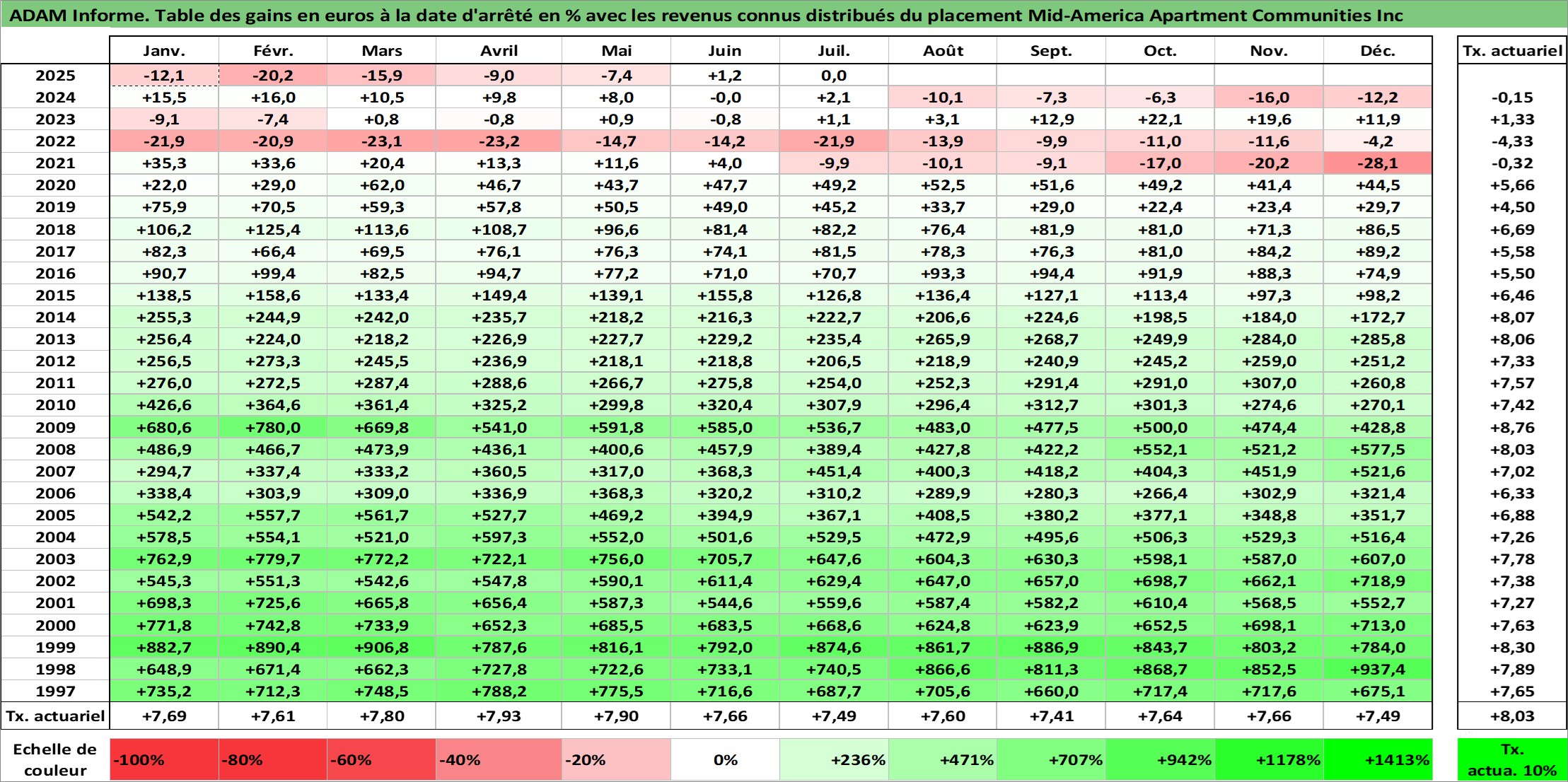Select the +158,6 cell in the 2015 row
This screenshot has height=782, width=1568.
tap(273, 295)
